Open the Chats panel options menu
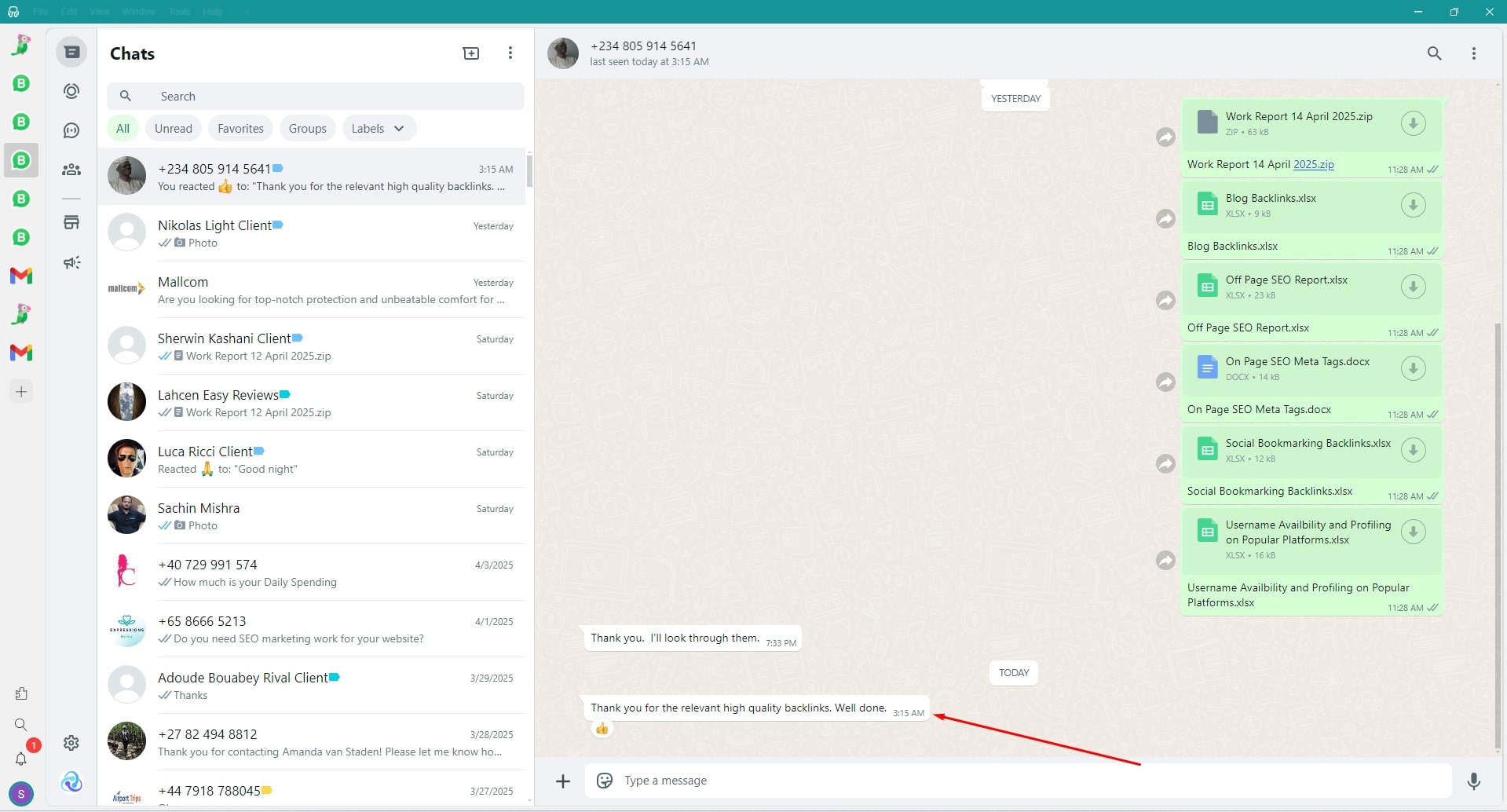The image size is (1507, 812). click(x=510, y=53)
